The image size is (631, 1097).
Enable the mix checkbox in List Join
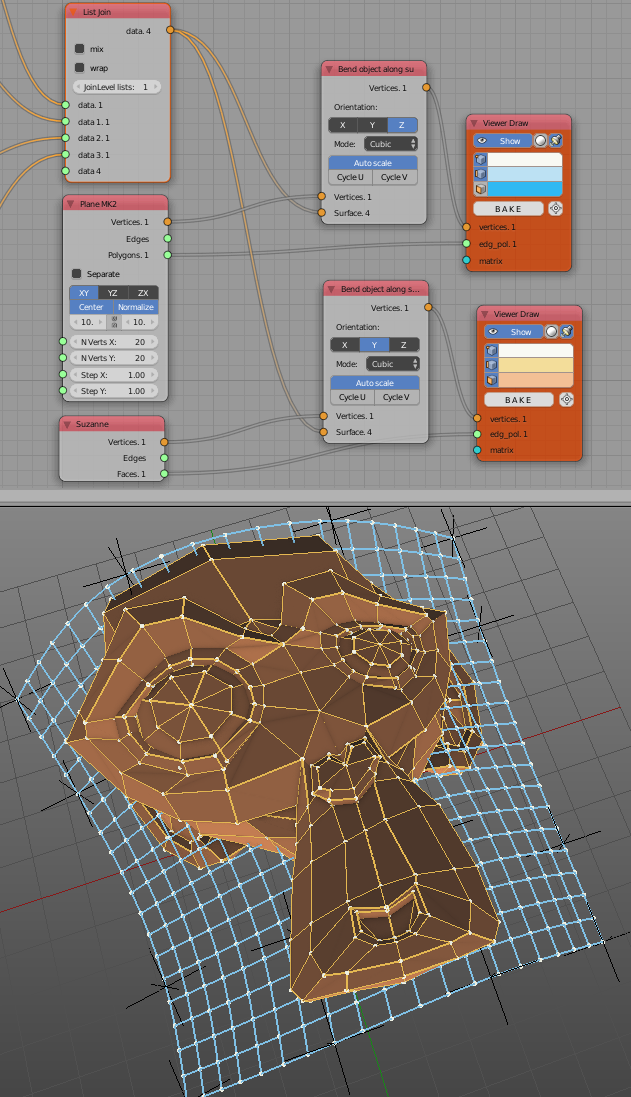(x=80, y=49)
